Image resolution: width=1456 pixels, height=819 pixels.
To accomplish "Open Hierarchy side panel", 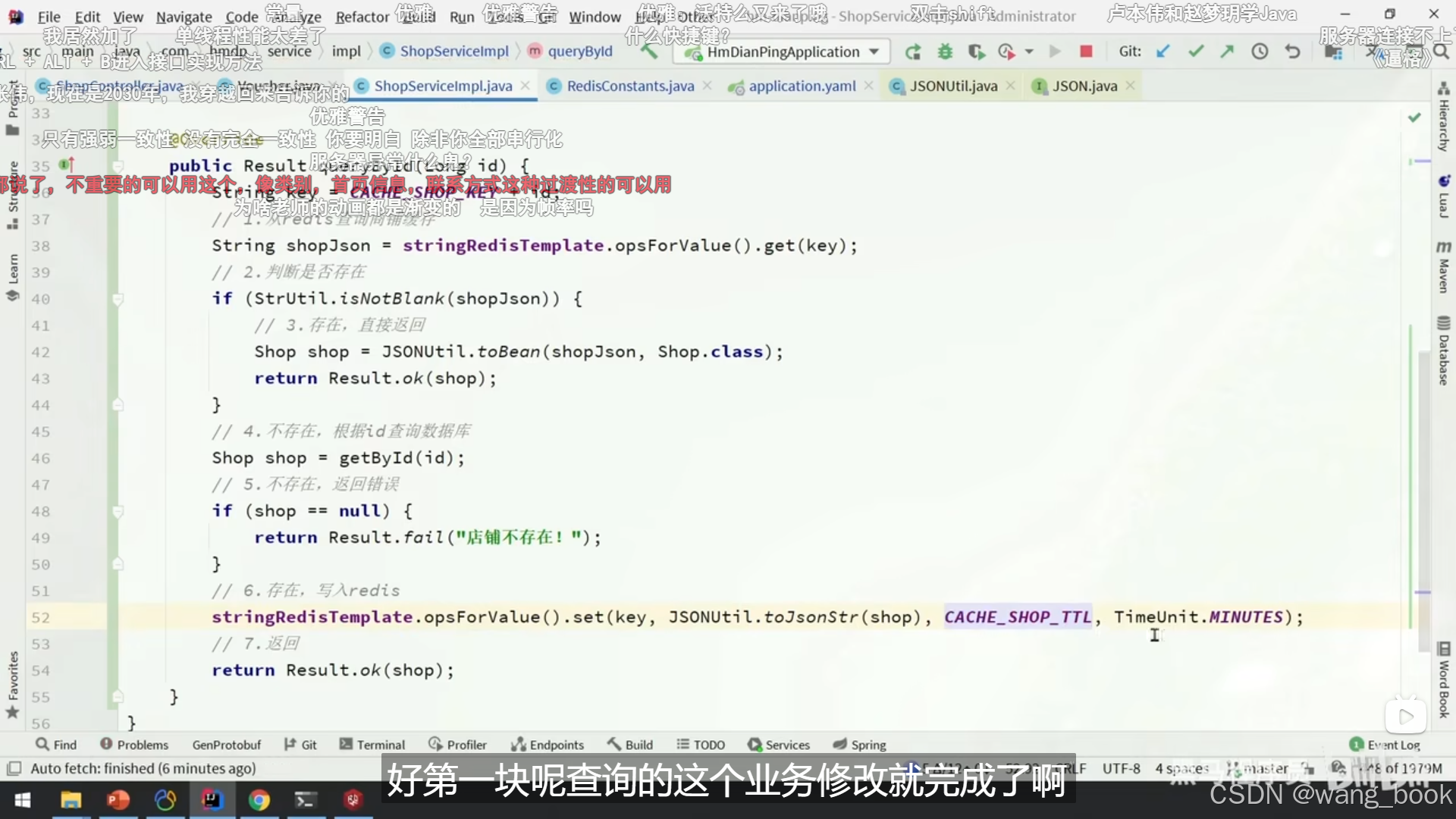I will (x=1444, y=118).
